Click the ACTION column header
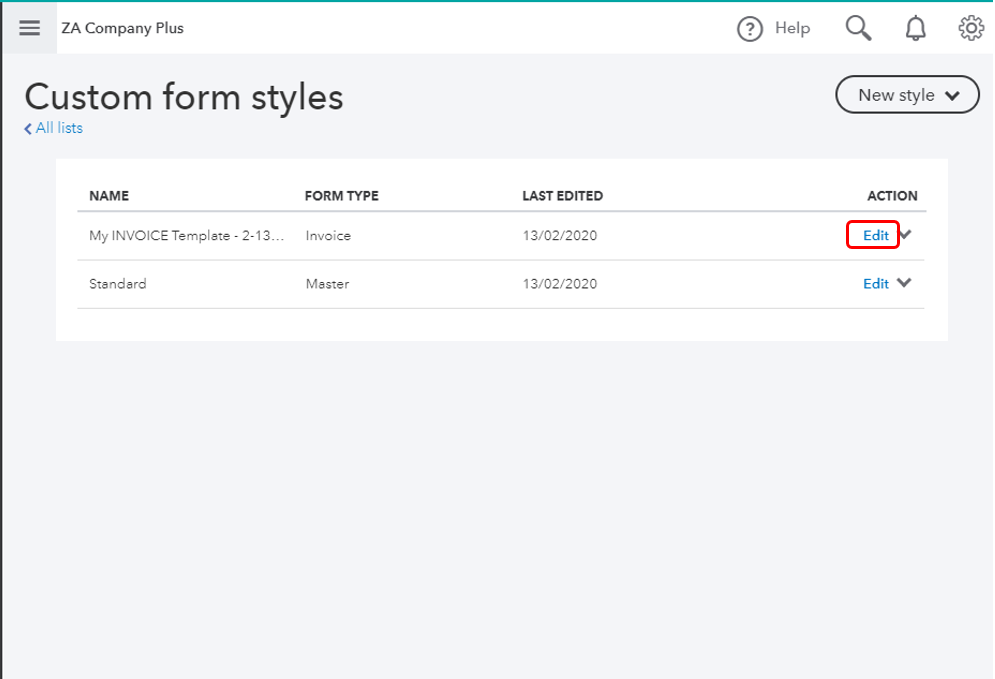The width and height of the screenshot is (995, 679). tap(892, 196)
